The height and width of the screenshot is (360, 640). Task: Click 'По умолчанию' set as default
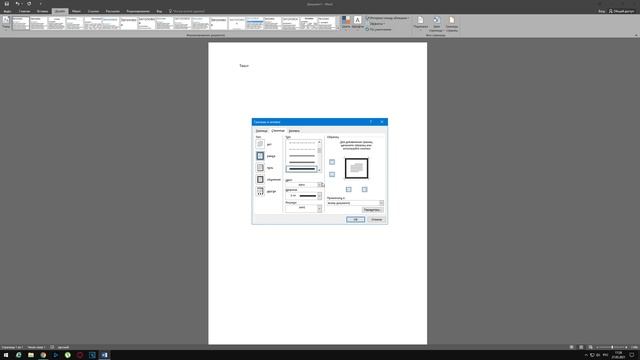point(379,29)
